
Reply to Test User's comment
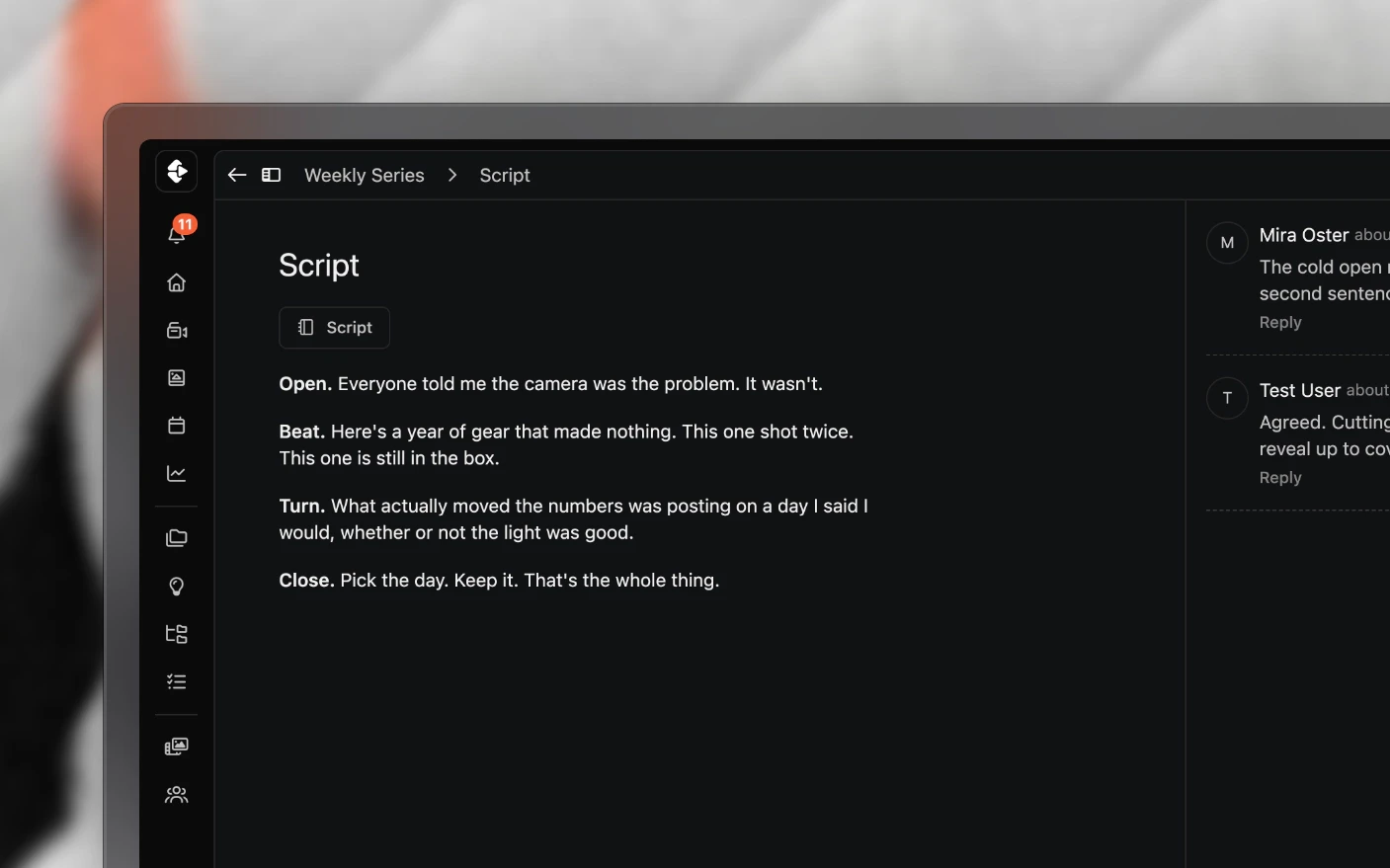tap(1280, 477)
